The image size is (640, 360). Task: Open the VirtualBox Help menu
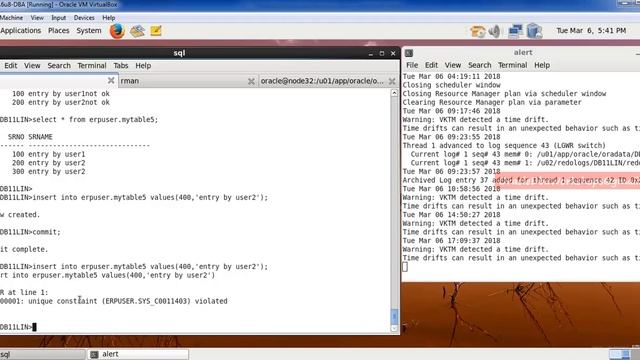pyautogui.click(x=109, y=18)
